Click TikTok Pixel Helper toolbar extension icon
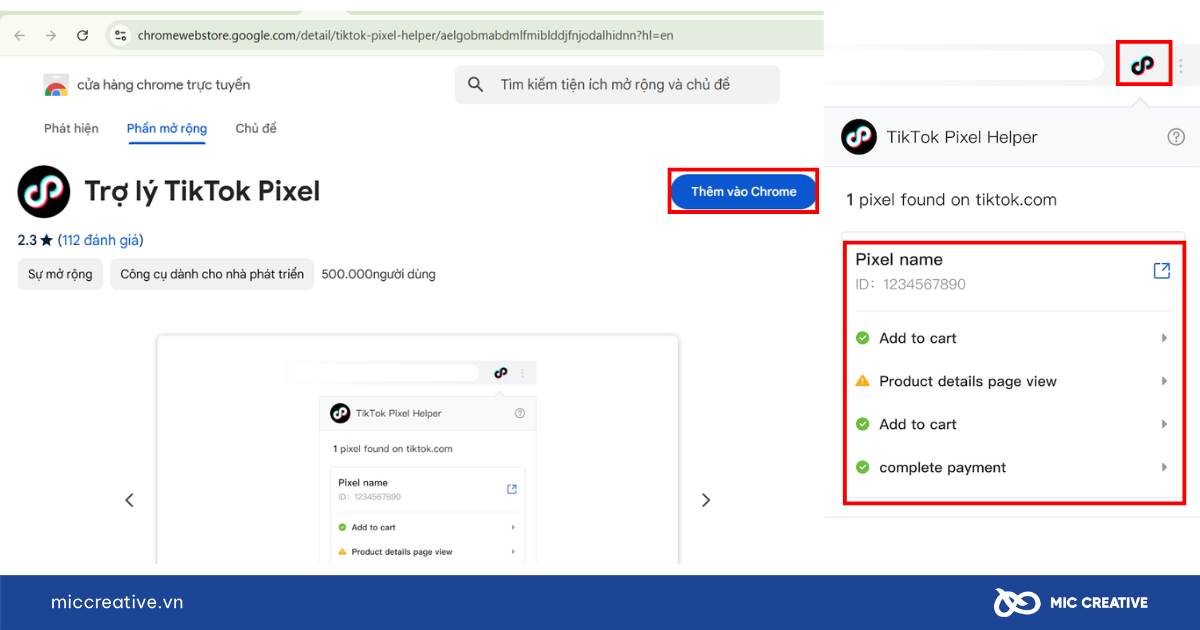 (x=1142, y=65)
